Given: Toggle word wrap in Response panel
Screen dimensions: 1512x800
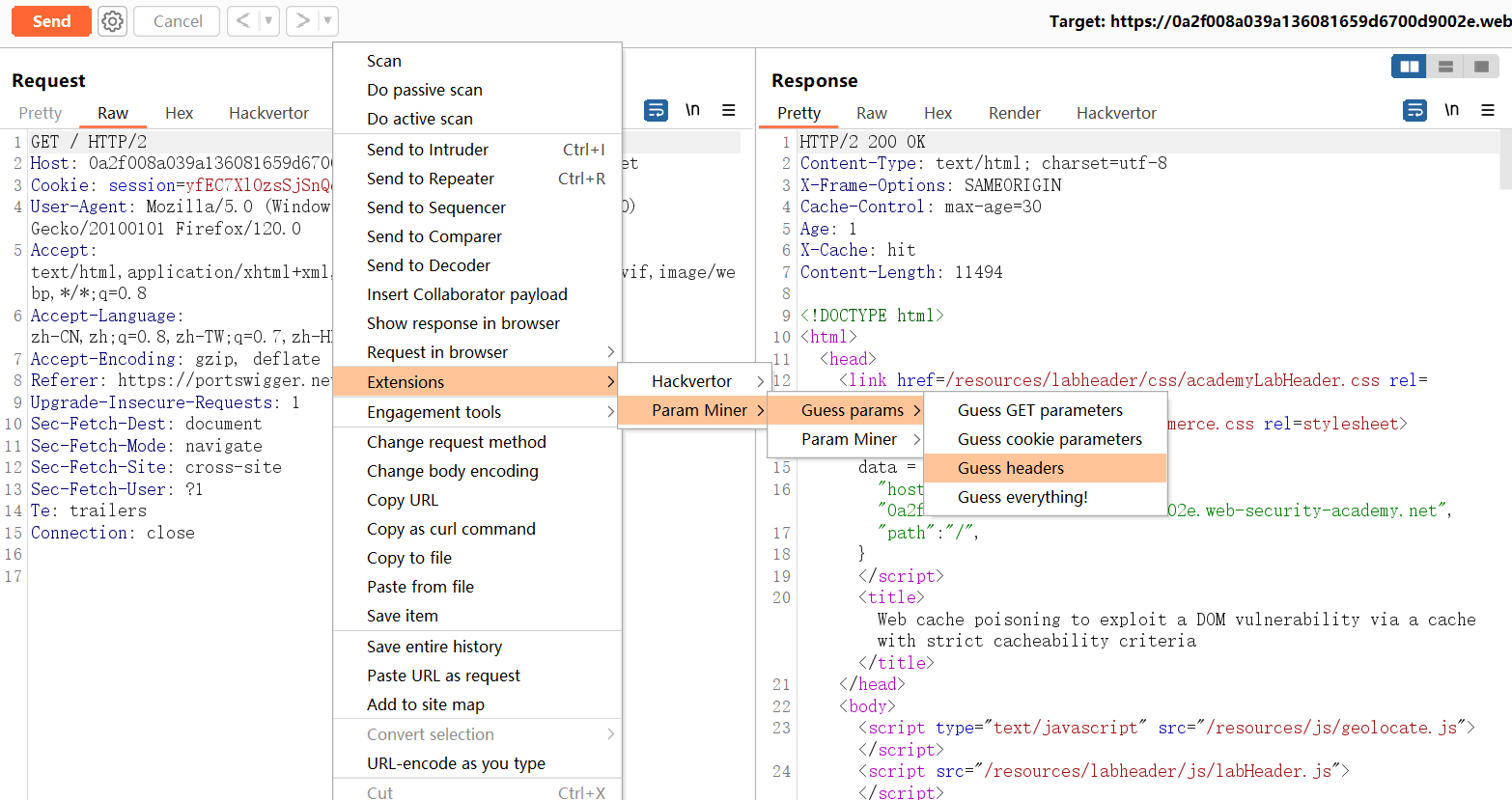Looking at the screenshot, I should pyautogui.click(x=1414, y=110).
